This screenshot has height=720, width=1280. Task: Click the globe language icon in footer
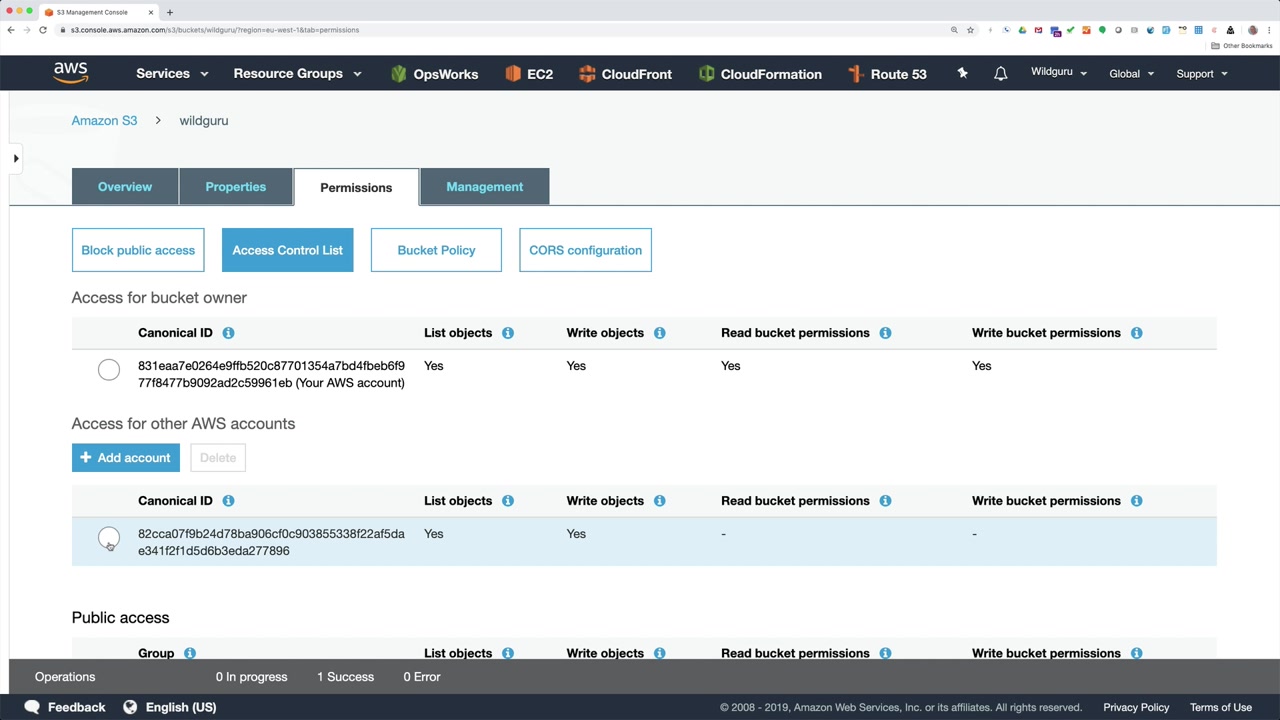[x=130, y=707]
